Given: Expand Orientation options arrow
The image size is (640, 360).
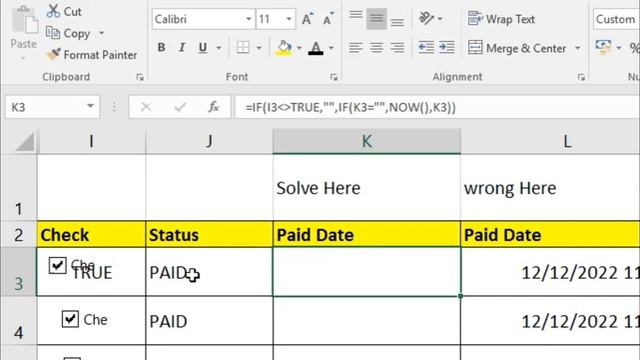Looking at the screenshot, I should (x=440, y=19).
